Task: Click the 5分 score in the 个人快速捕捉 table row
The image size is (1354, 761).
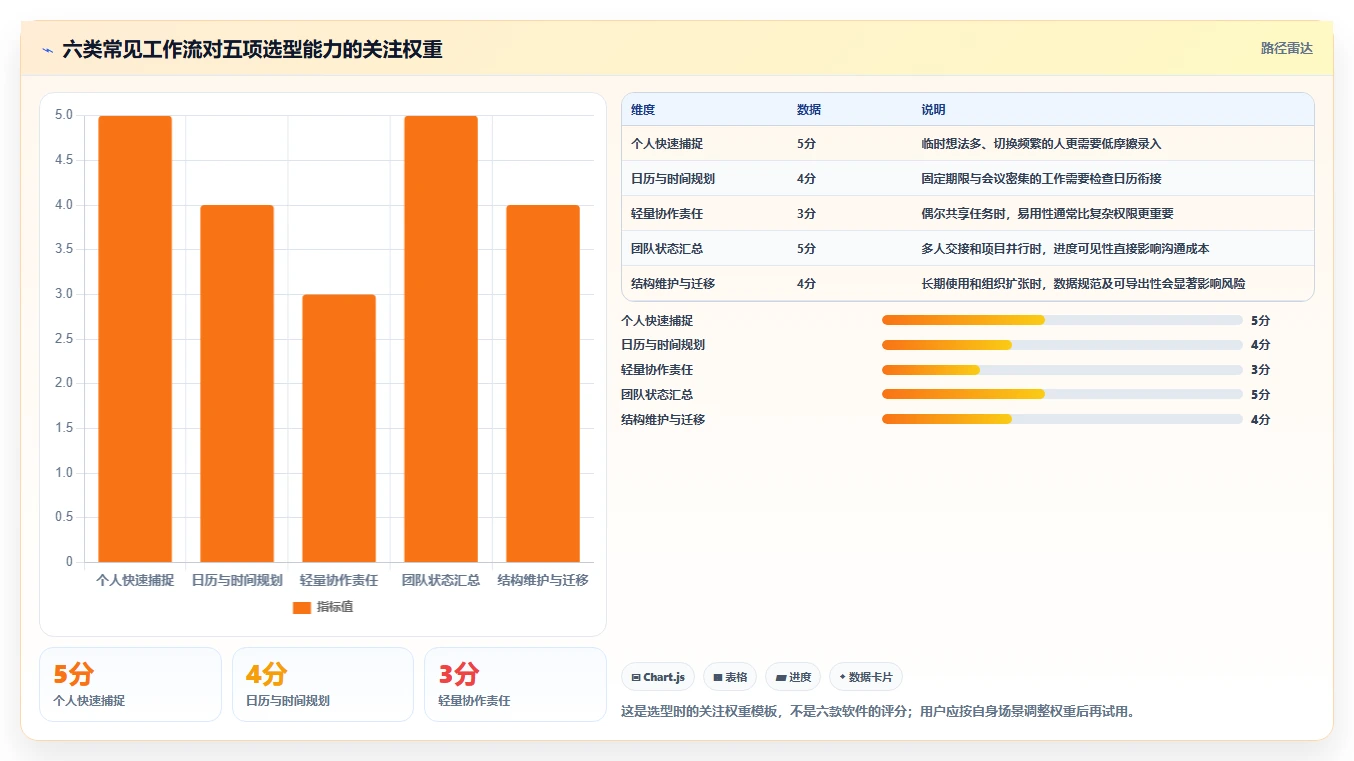Action: point(807,144)
